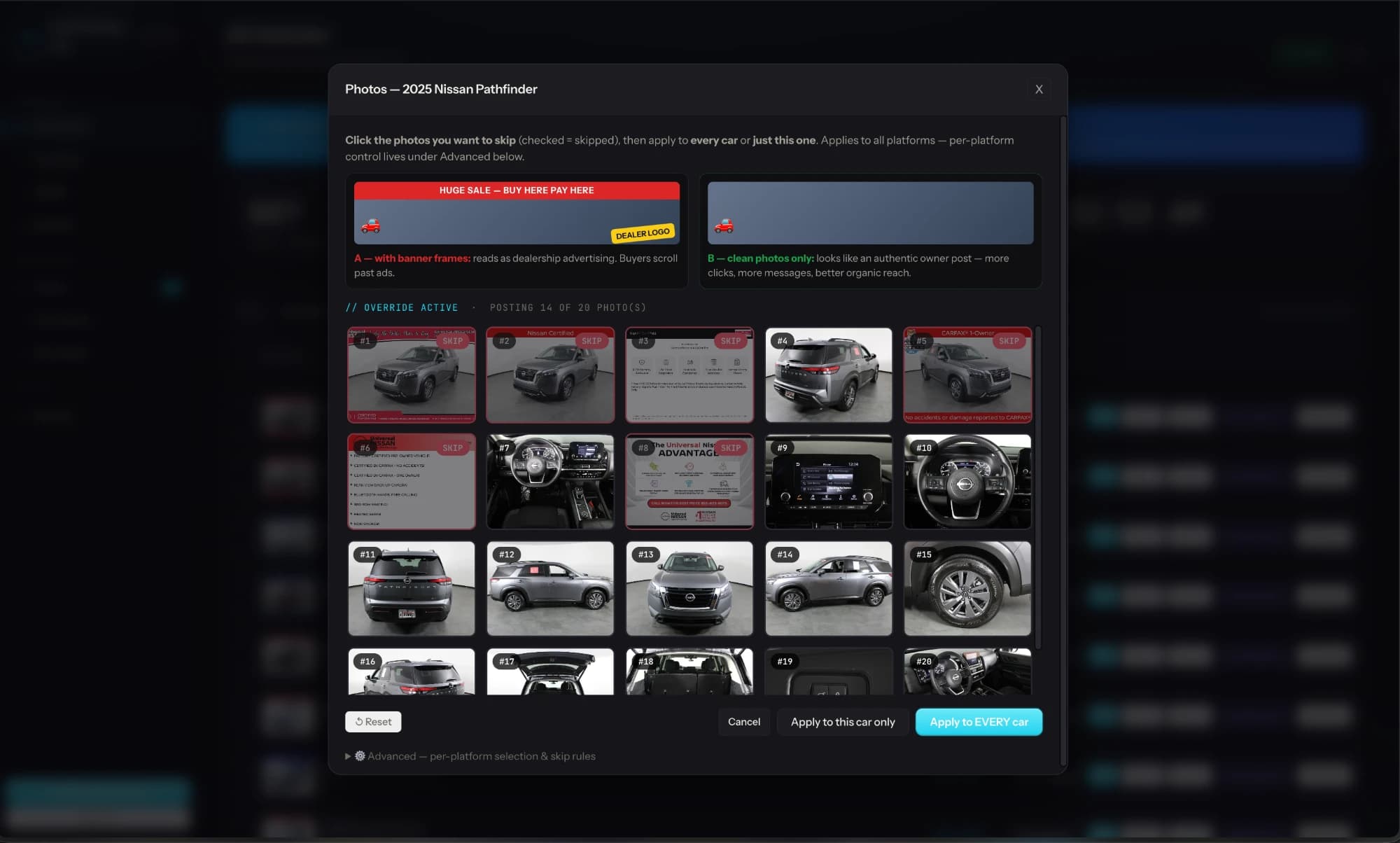This screenshot has height=843, width=1400.
Task: Click the HUGE SALE banner example
Action: [x=517, y=190]
